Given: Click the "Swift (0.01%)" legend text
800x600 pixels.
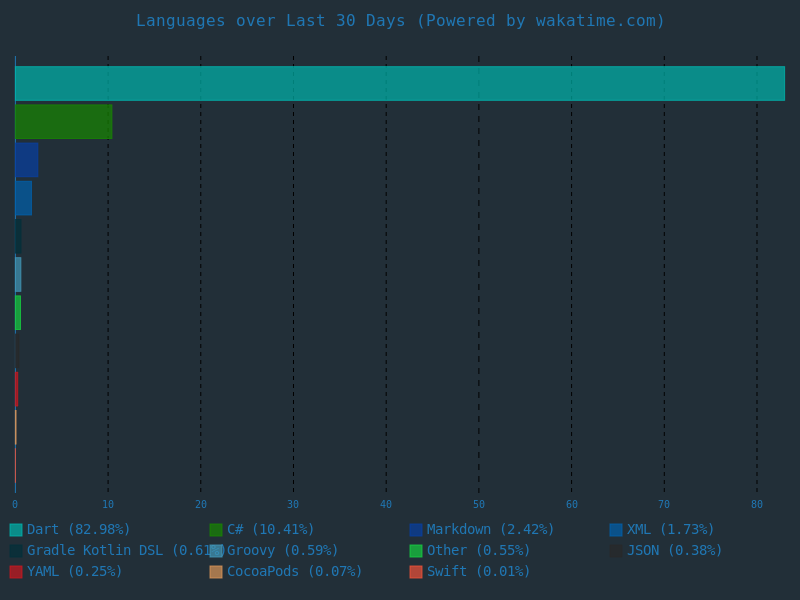Looking at the screenshot, I should point(479,572).
